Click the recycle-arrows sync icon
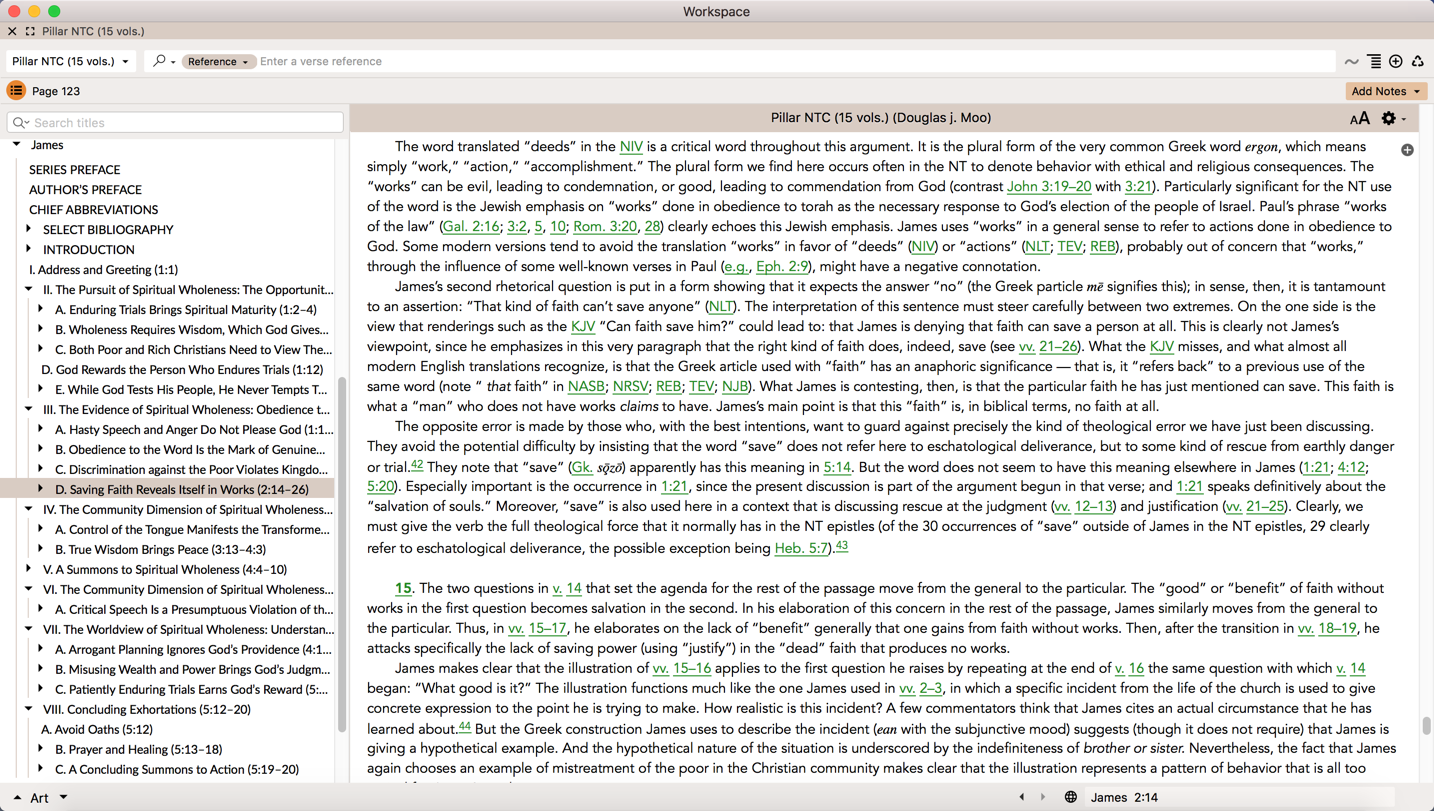1434x811 pixels. [x=1418, y=62]
